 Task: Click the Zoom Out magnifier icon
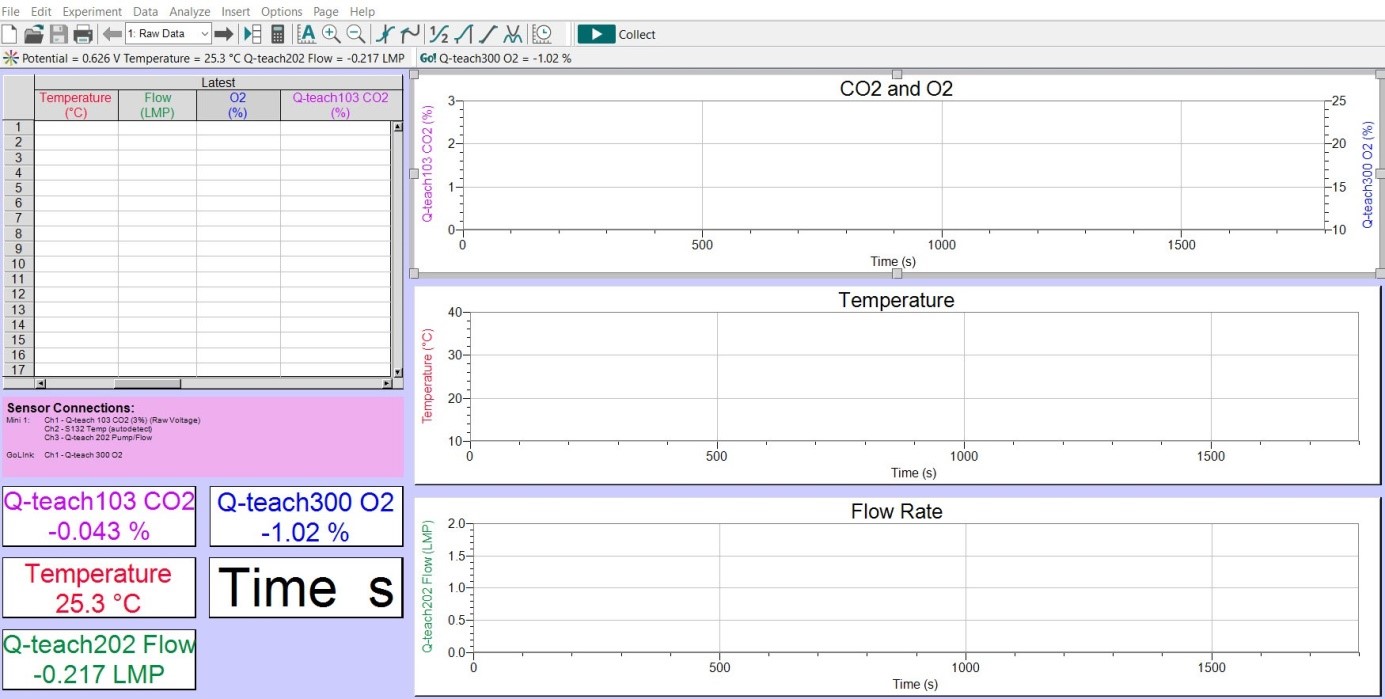coord(356,34)
